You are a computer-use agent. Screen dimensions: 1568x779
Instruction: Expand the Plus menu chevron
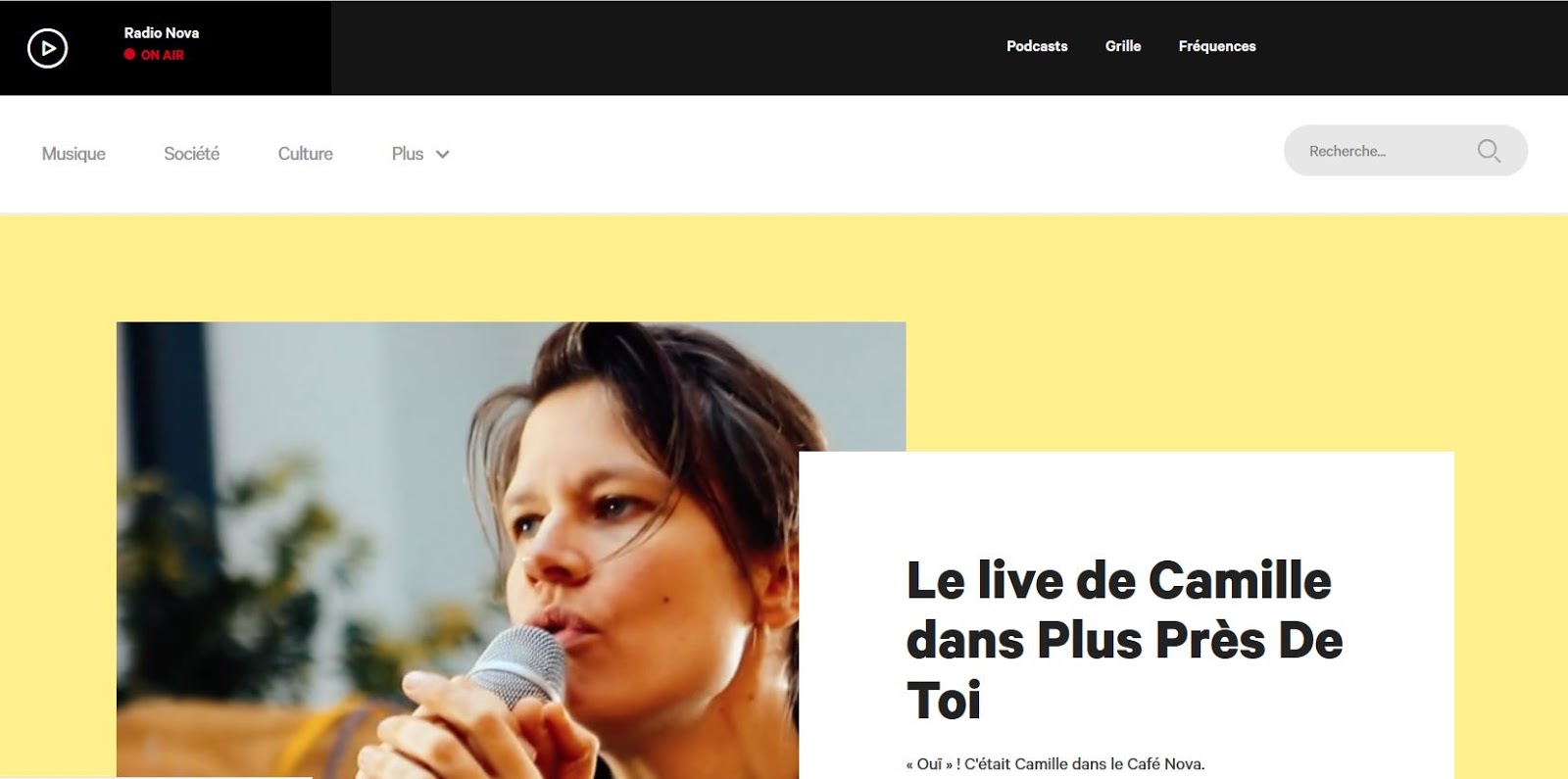[x=443, y=154]
